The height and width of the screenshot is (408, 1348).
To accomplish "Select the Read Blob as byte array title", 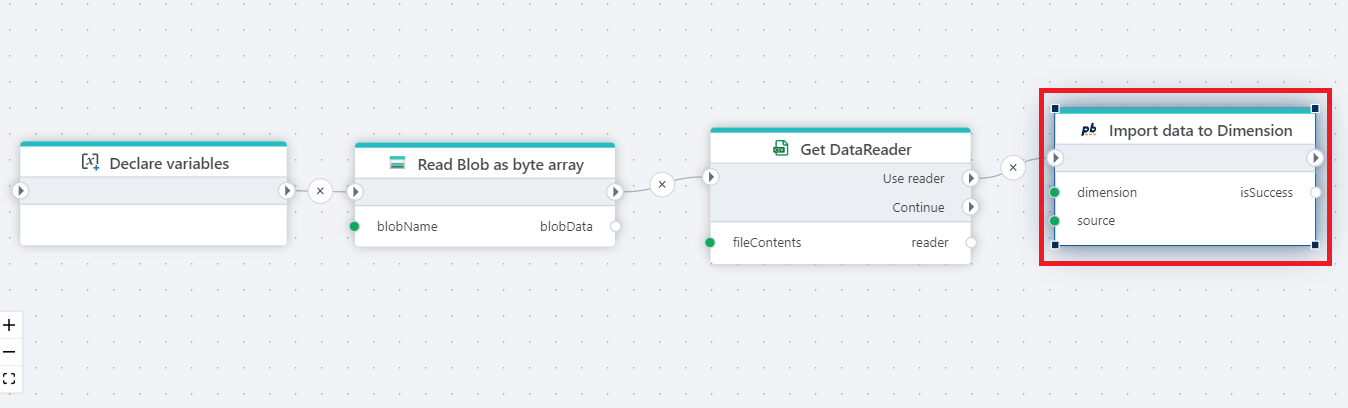I will tap(500, 164).
